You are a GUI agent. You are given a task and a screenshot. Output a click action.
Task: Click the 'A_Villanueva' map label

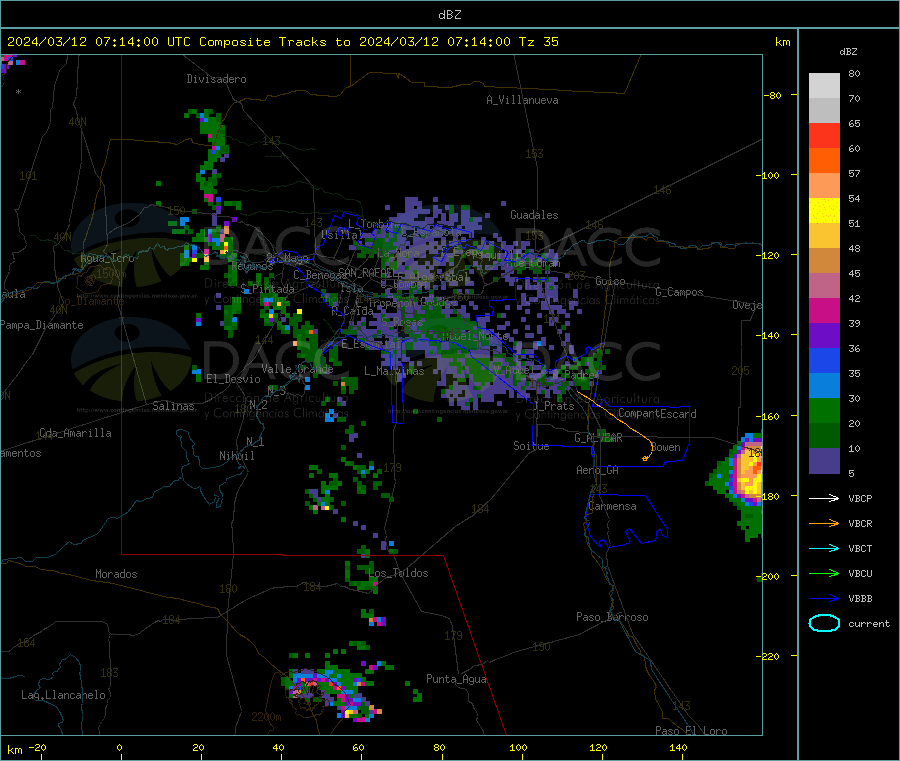click(522, 100)
